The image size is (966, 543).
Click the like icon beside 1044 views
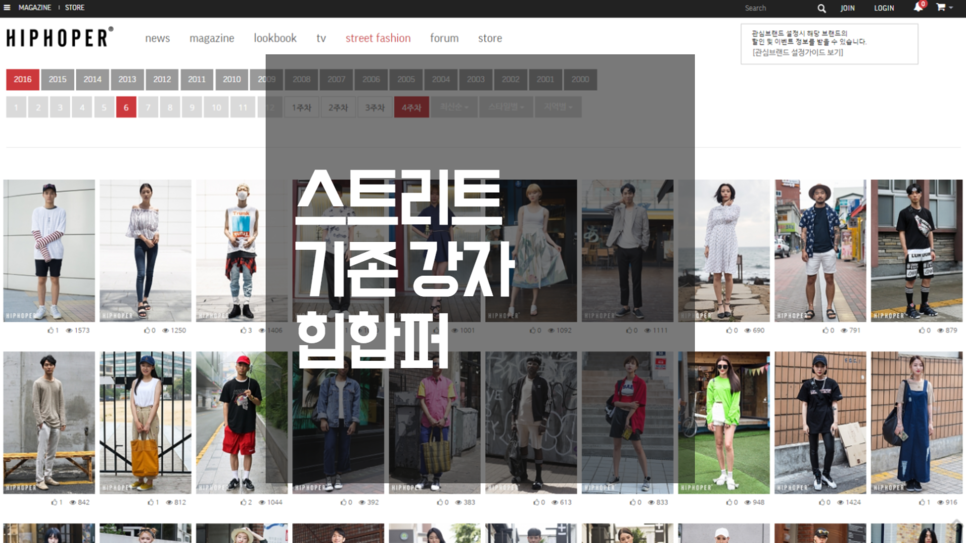244,502
